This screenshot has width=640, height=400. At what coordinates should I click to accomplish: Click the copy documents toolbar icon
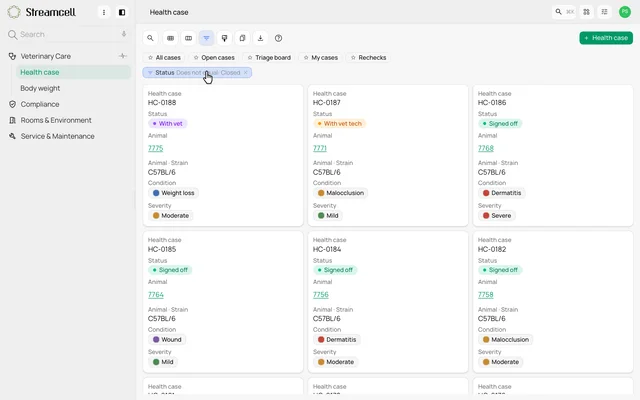click(242, 38)
